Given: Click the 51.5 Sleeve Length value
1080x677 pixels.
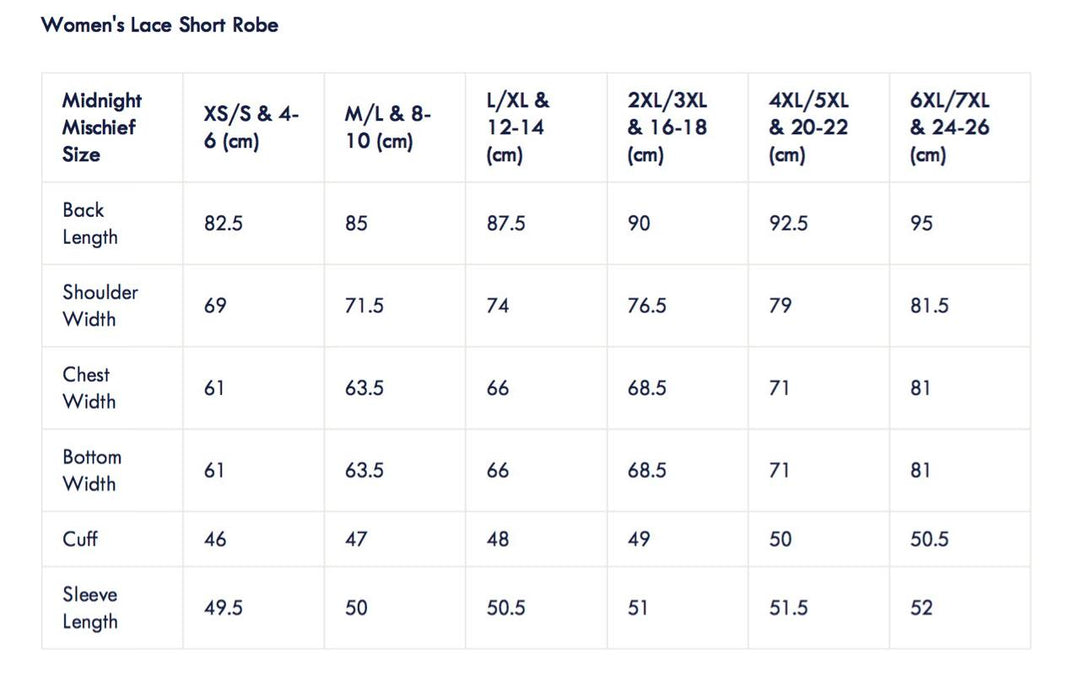Looking at the screenshot, I should point(789,608).
